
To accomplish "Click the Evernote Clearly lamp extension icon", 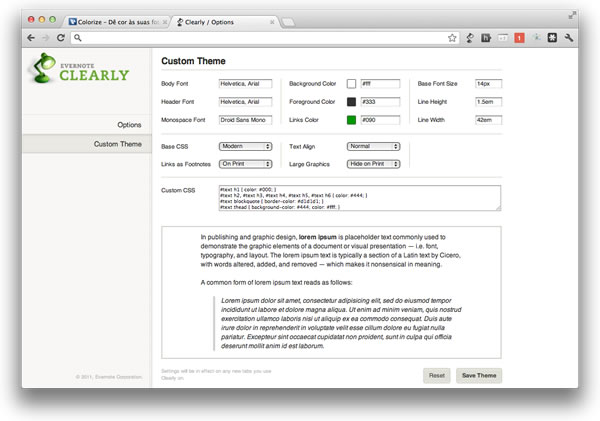I will coord(470,38).
